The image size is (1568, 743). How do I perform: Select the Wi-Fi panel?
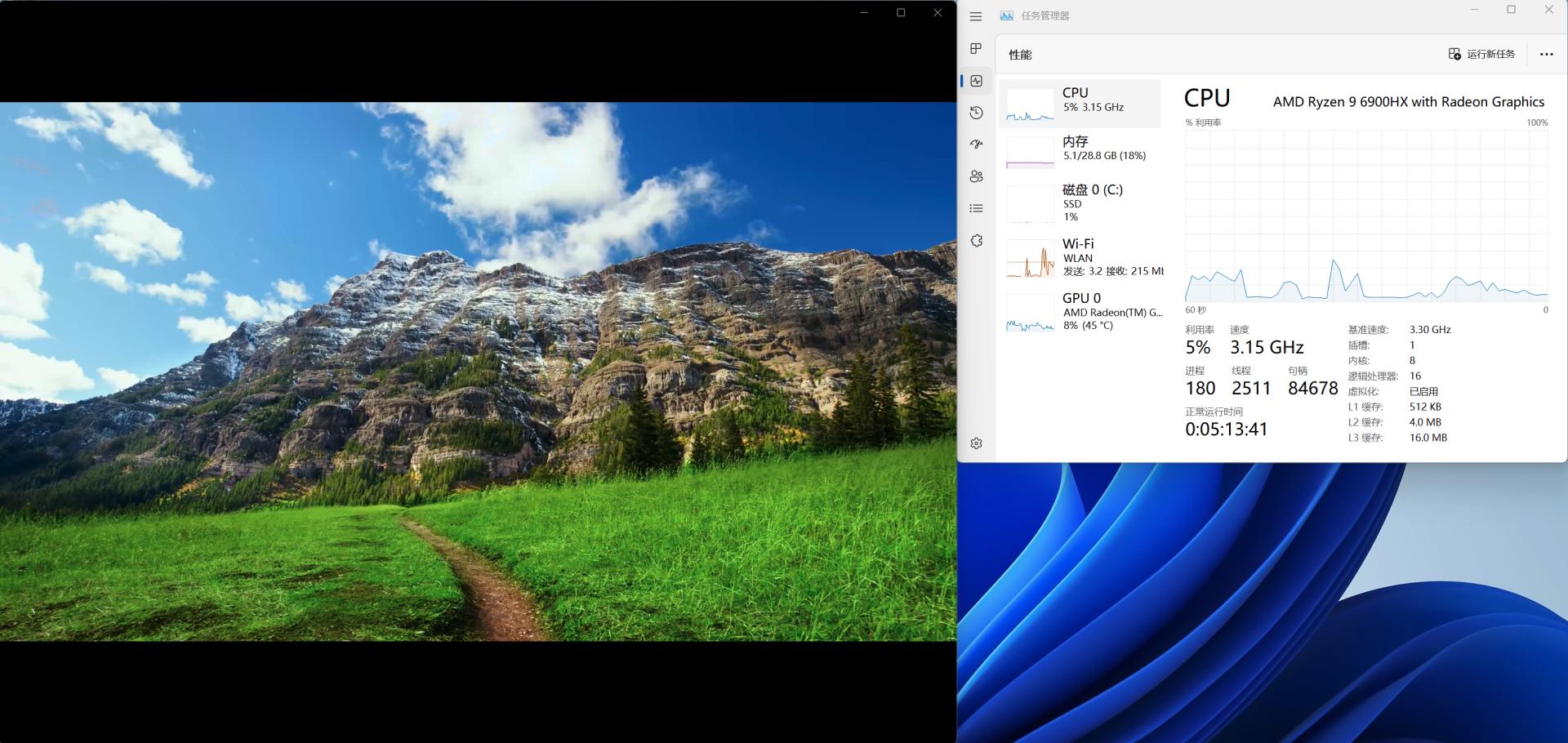click(1080, 257)
